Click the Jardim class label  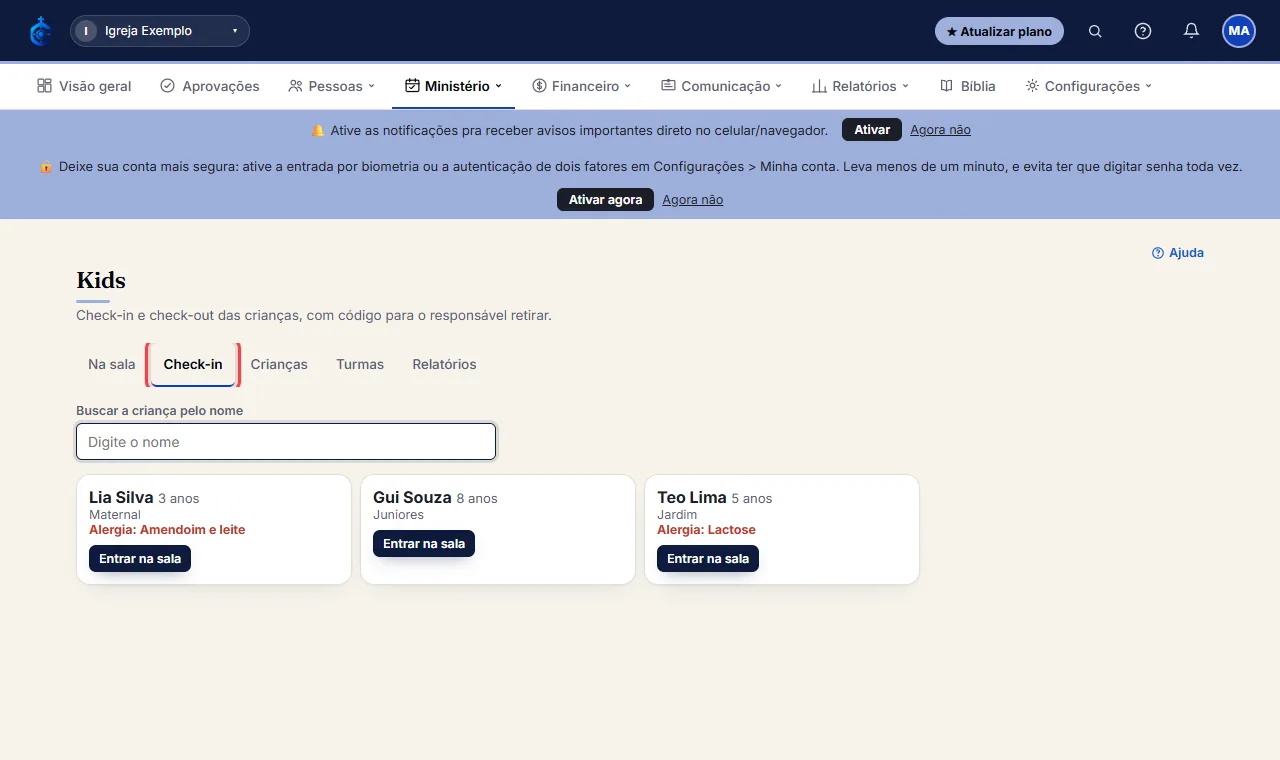[677, 515]
